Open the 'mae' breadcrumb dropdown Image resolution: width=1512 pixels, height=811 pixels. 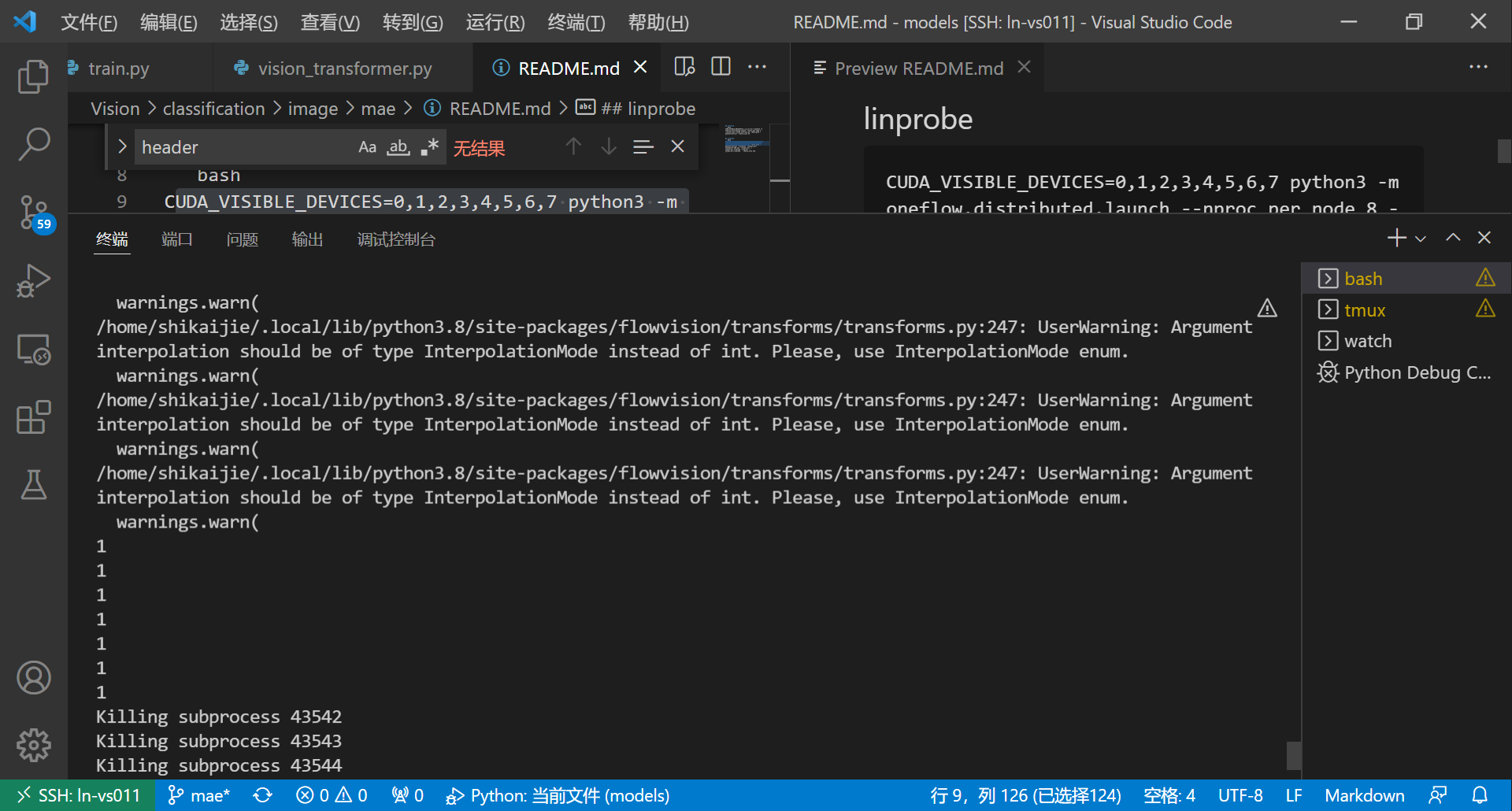click(379, 108)
